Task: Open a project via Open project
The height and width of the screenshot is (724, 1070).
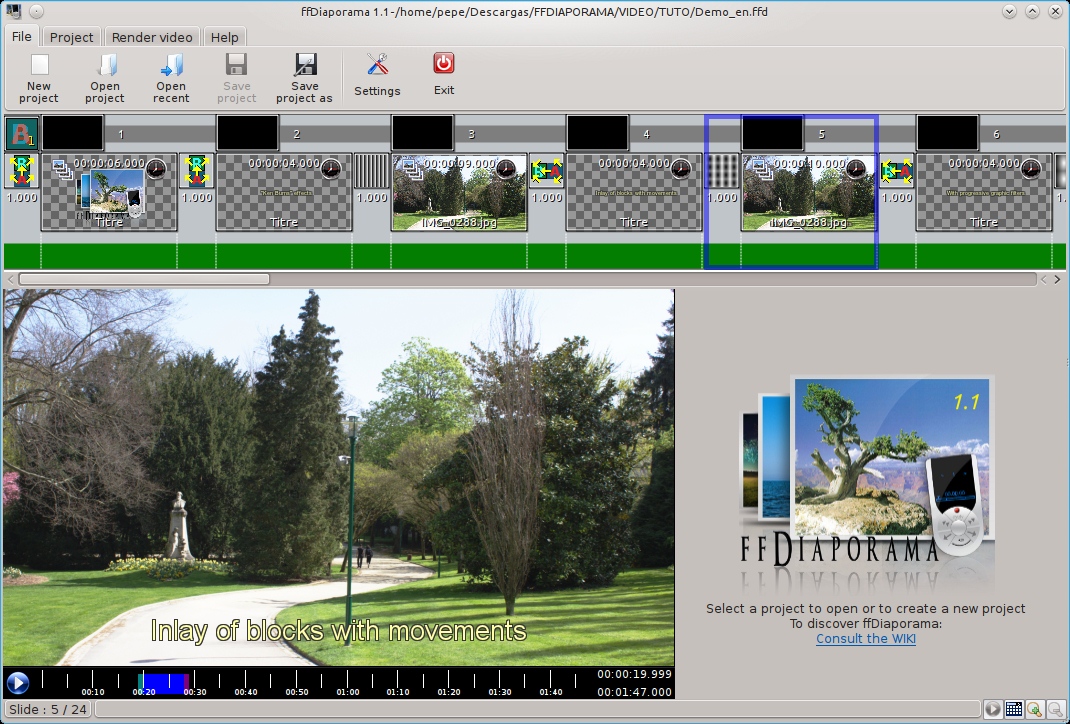Action: click(x=104, y=78)
